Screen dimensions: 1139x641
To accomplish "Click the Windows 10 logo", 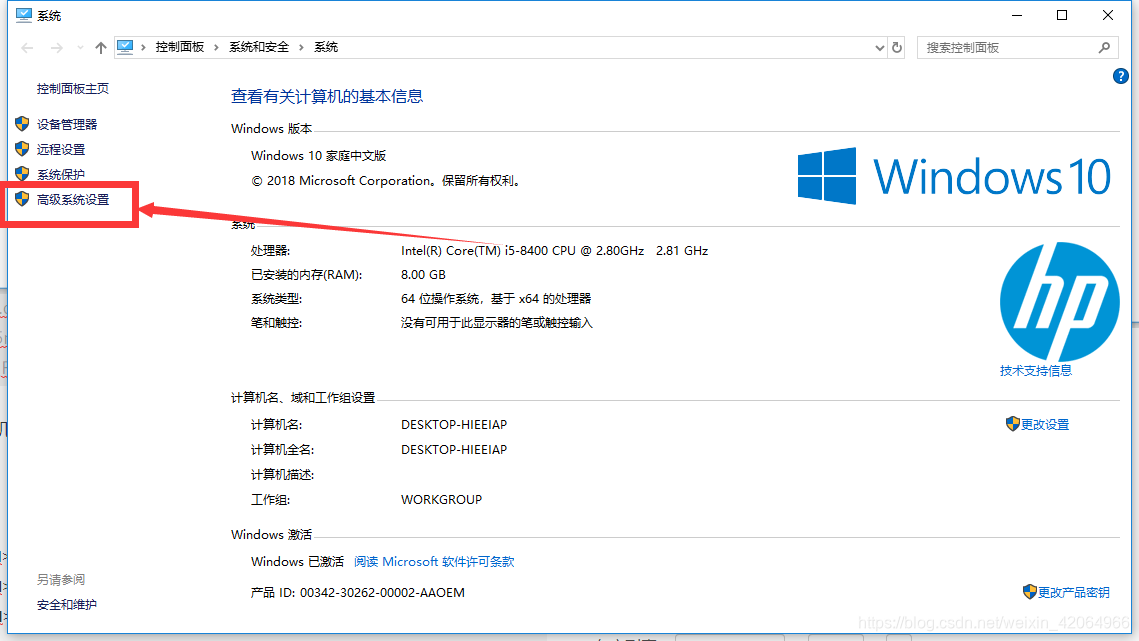I will tap(954, 176).
